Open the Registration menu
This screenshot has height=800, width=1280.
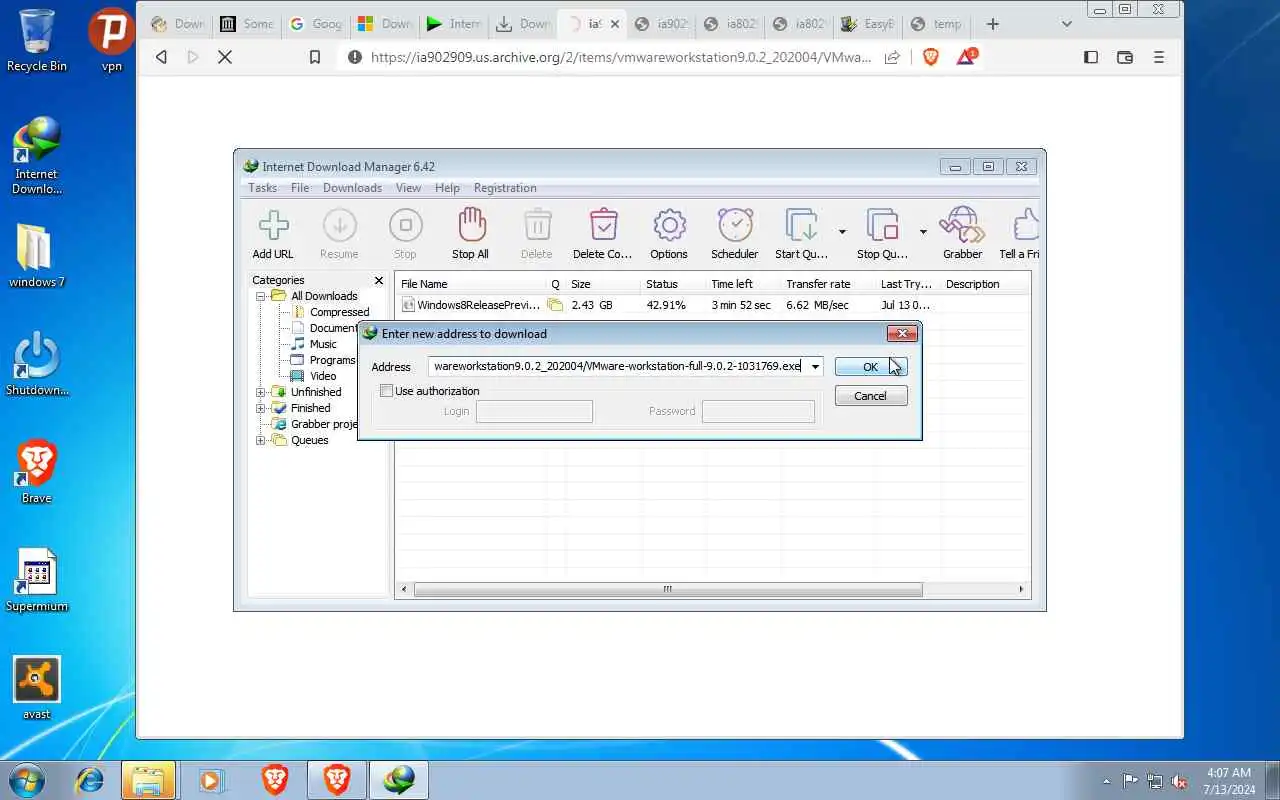point(505,188)
